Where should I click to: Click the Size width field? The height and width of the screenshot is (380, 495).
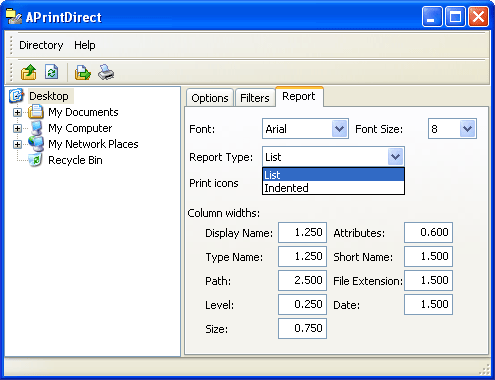coord(302,328)
